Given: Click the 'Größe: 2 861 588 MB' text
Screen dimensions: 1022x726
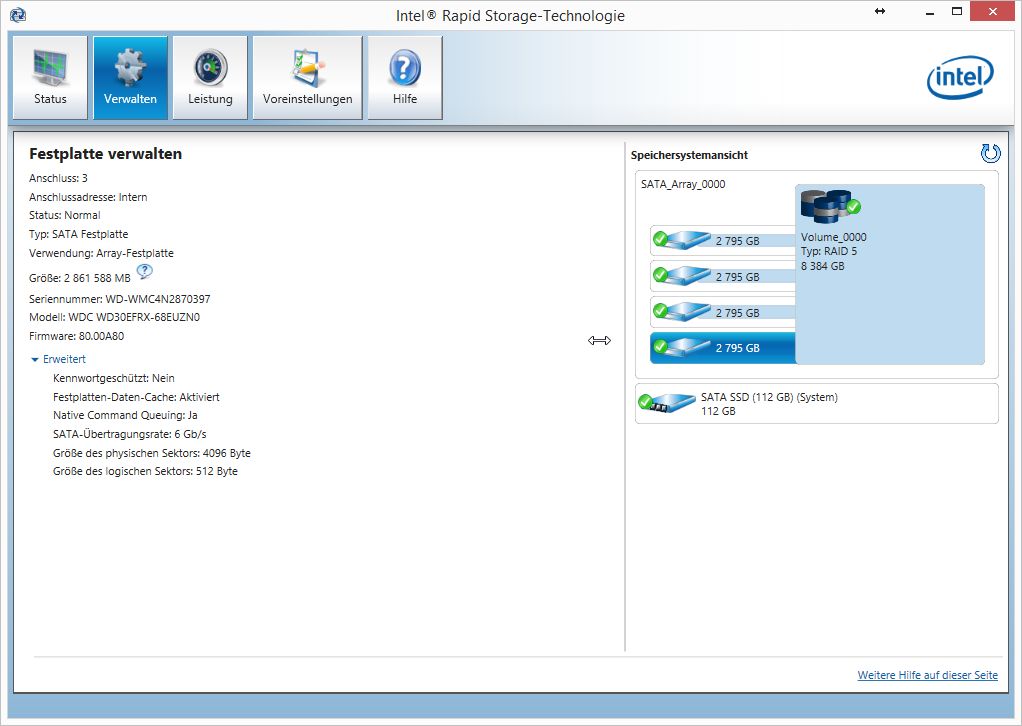Looking at the screenshot, I should click(x=80, y=278).
